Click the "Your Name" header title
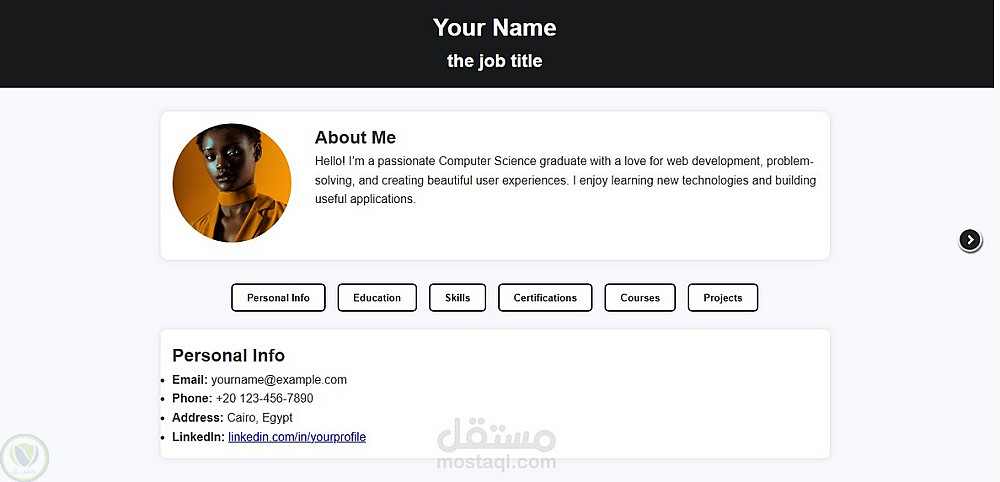Viewport: 1000px width, 482px height. 494,28
